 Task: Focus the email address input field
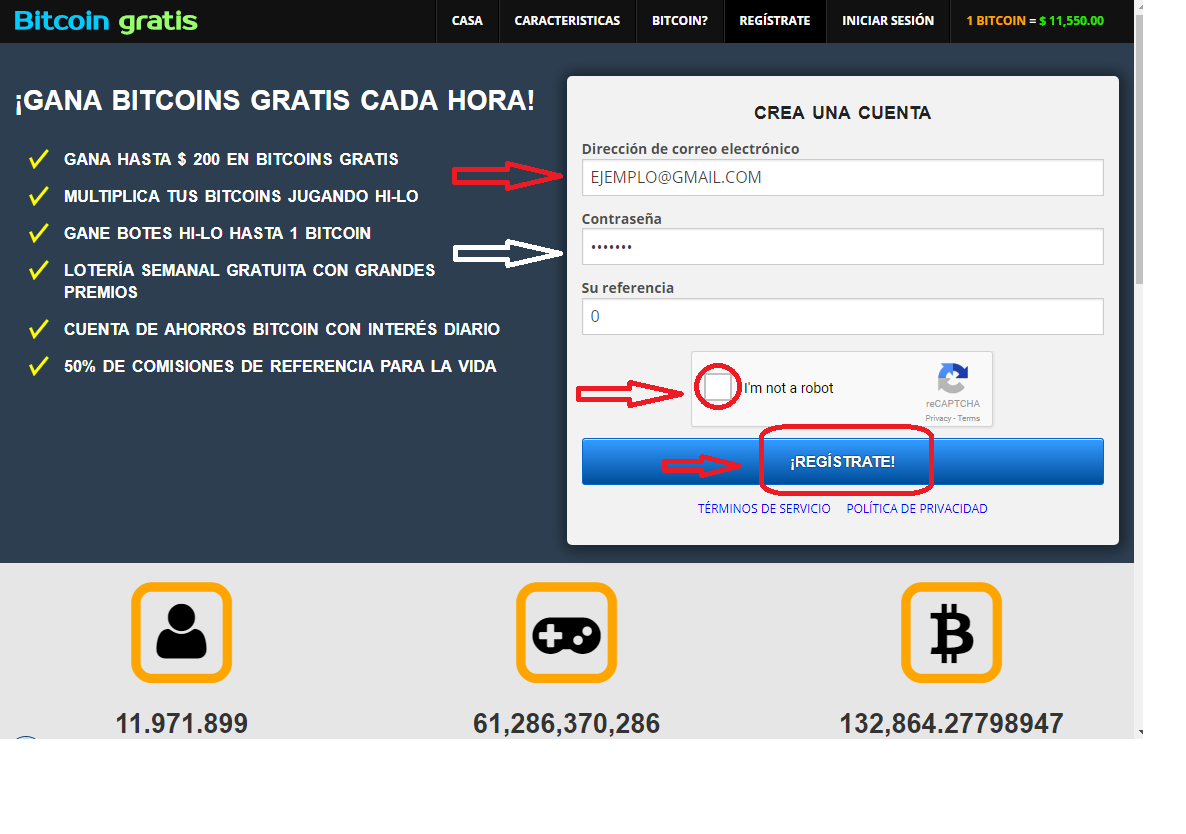842,178
